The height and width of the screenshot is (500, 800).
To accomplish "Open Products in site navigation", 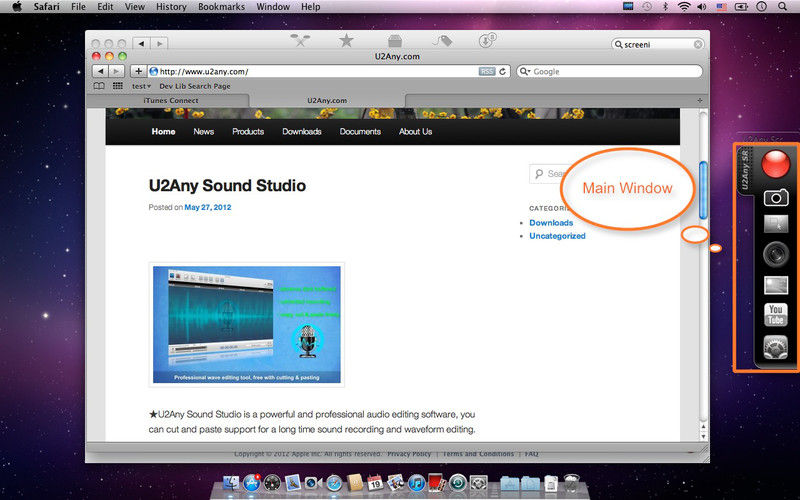I will pyautogui.click(x=248, y=132).
